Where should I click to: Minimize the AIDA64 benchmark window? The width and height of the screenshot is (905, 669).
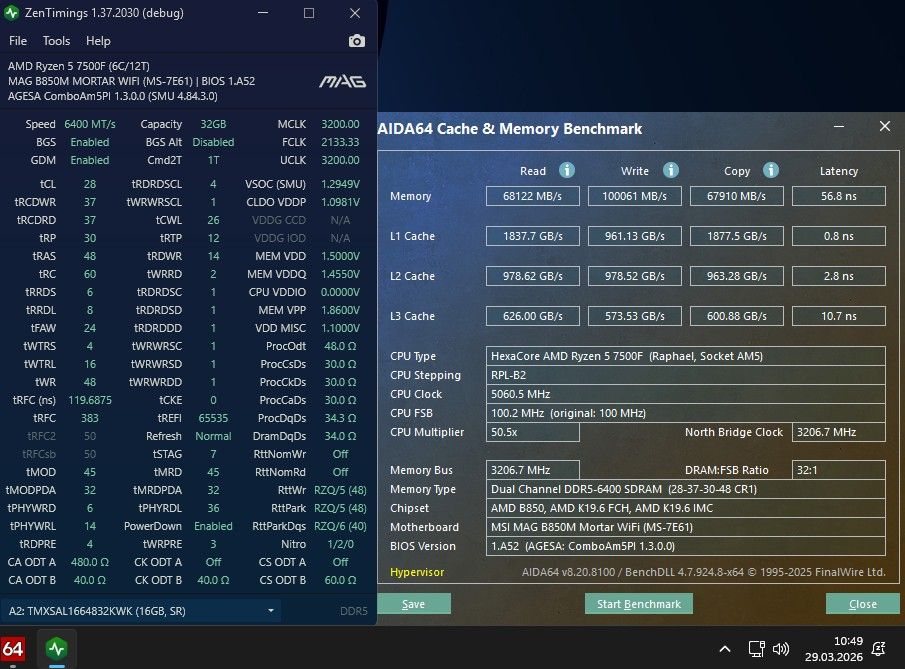click(839, 126)
